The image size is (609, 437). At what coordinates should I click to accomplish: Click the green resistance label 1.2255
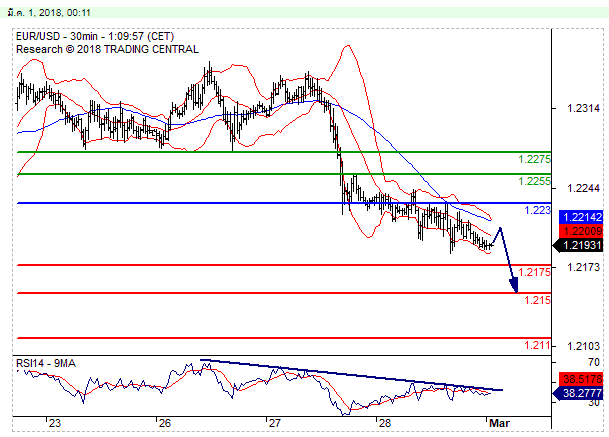pos(534,181)
